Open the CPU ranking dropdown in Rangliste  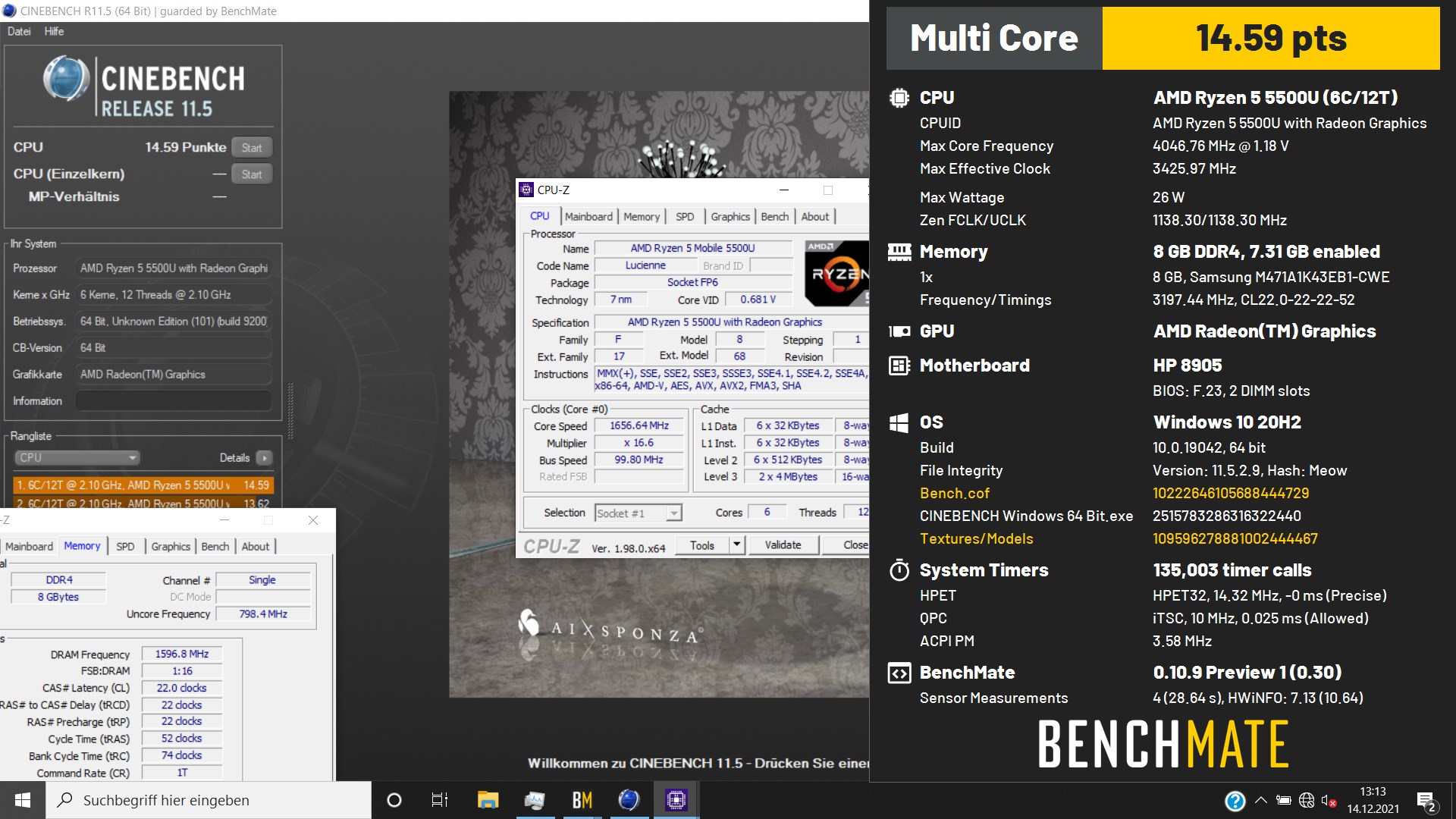pos(77,457)
